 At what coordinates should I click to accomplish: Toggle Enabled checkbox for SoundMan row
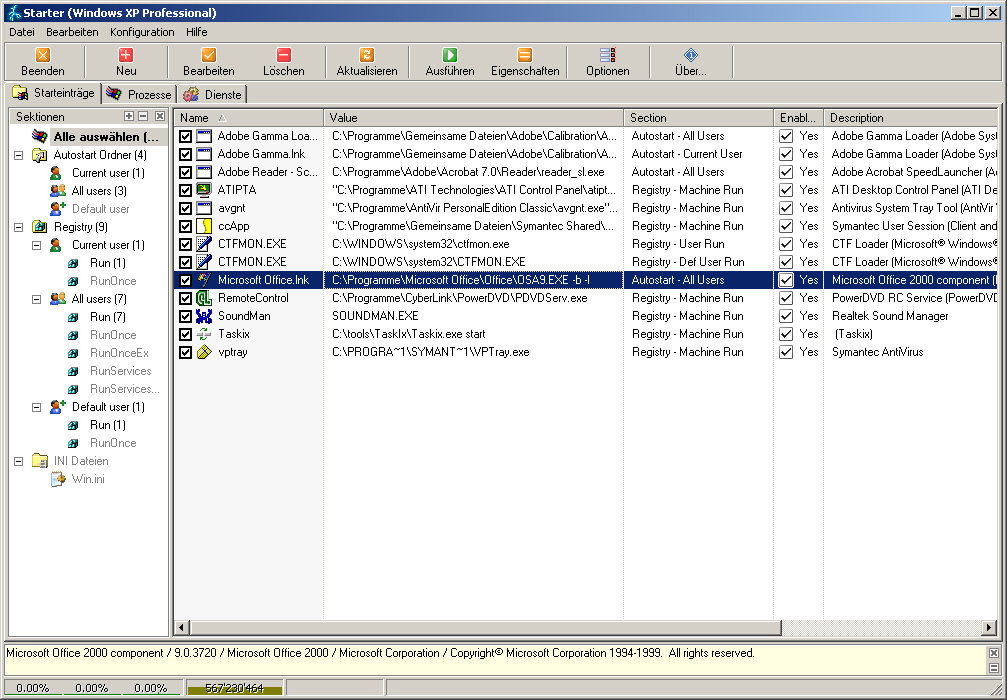click(x=785, y=316)
